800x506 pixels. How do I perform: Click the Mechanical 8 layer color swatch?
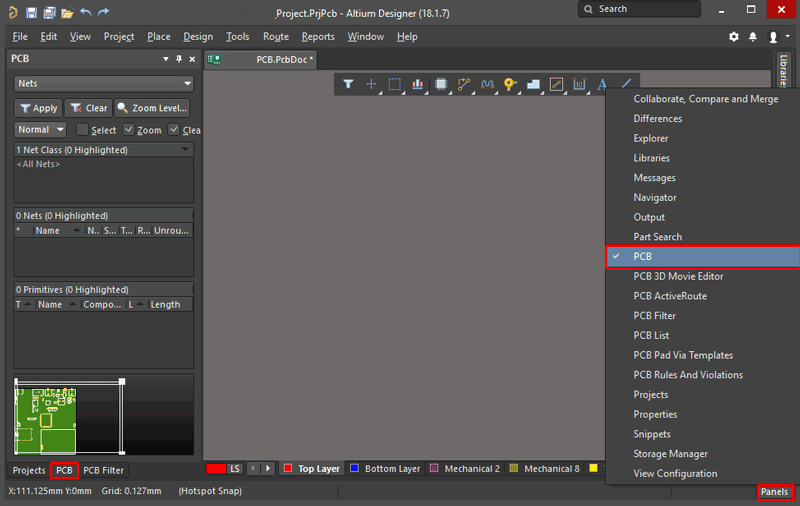point(514,468)
